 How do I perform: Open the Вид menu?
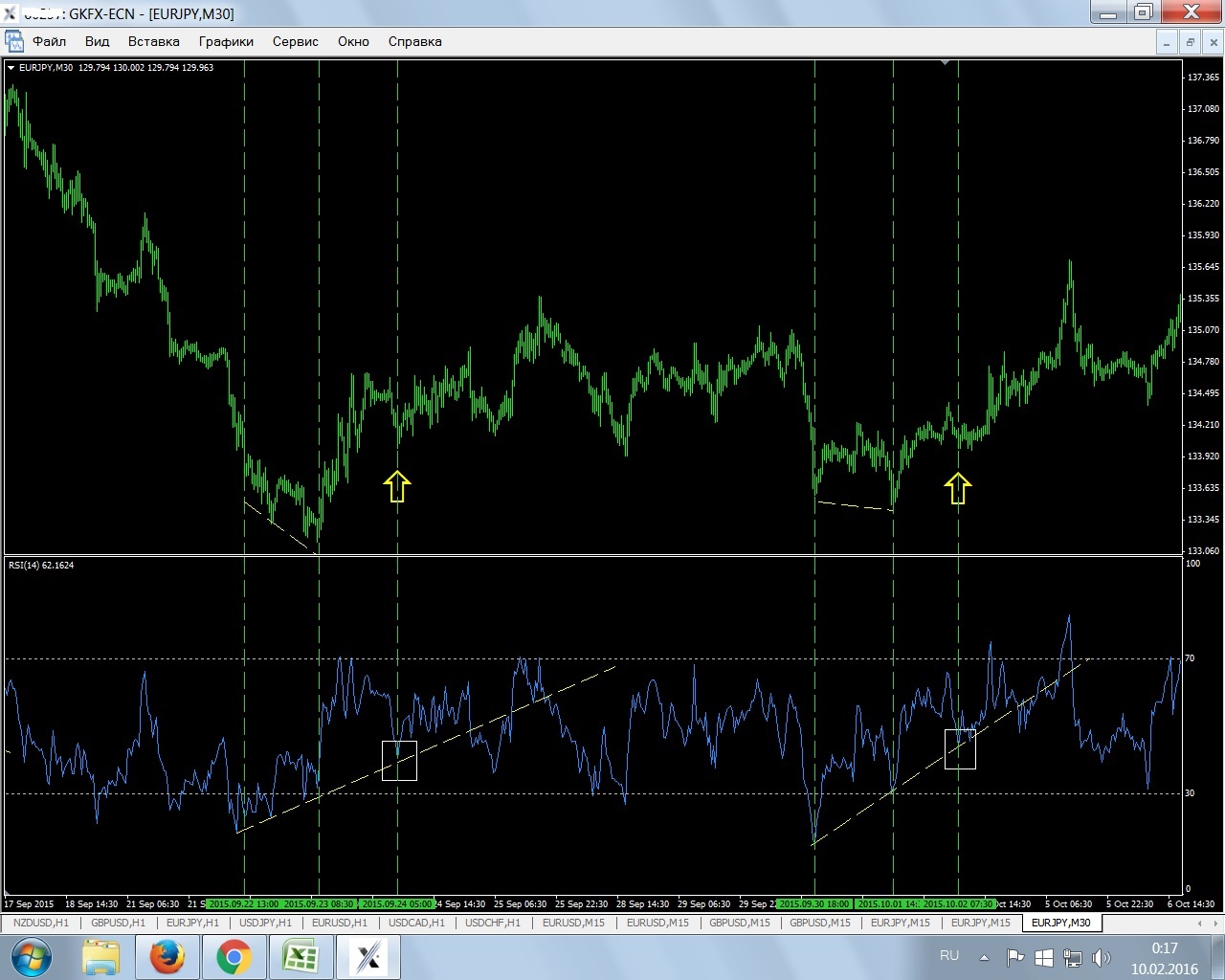click(x=97, y=41)
